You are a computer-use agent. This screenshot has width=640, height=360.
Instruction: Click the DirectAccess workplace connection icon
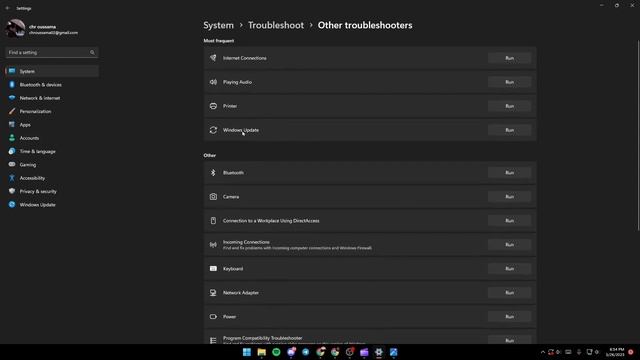[x=213, y=221]
